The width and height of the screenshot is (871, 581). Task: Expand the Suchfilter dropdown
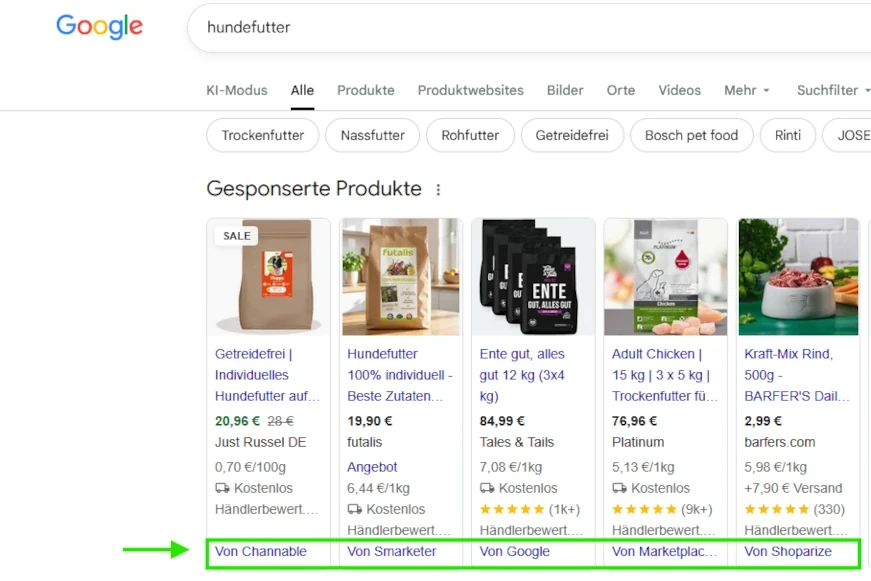coord(833,90)
